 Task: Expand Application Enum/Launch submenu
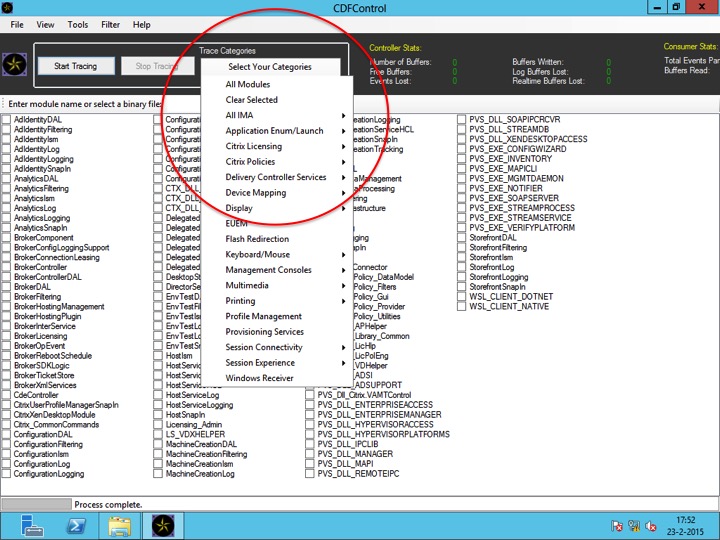[x=277, y=131]
